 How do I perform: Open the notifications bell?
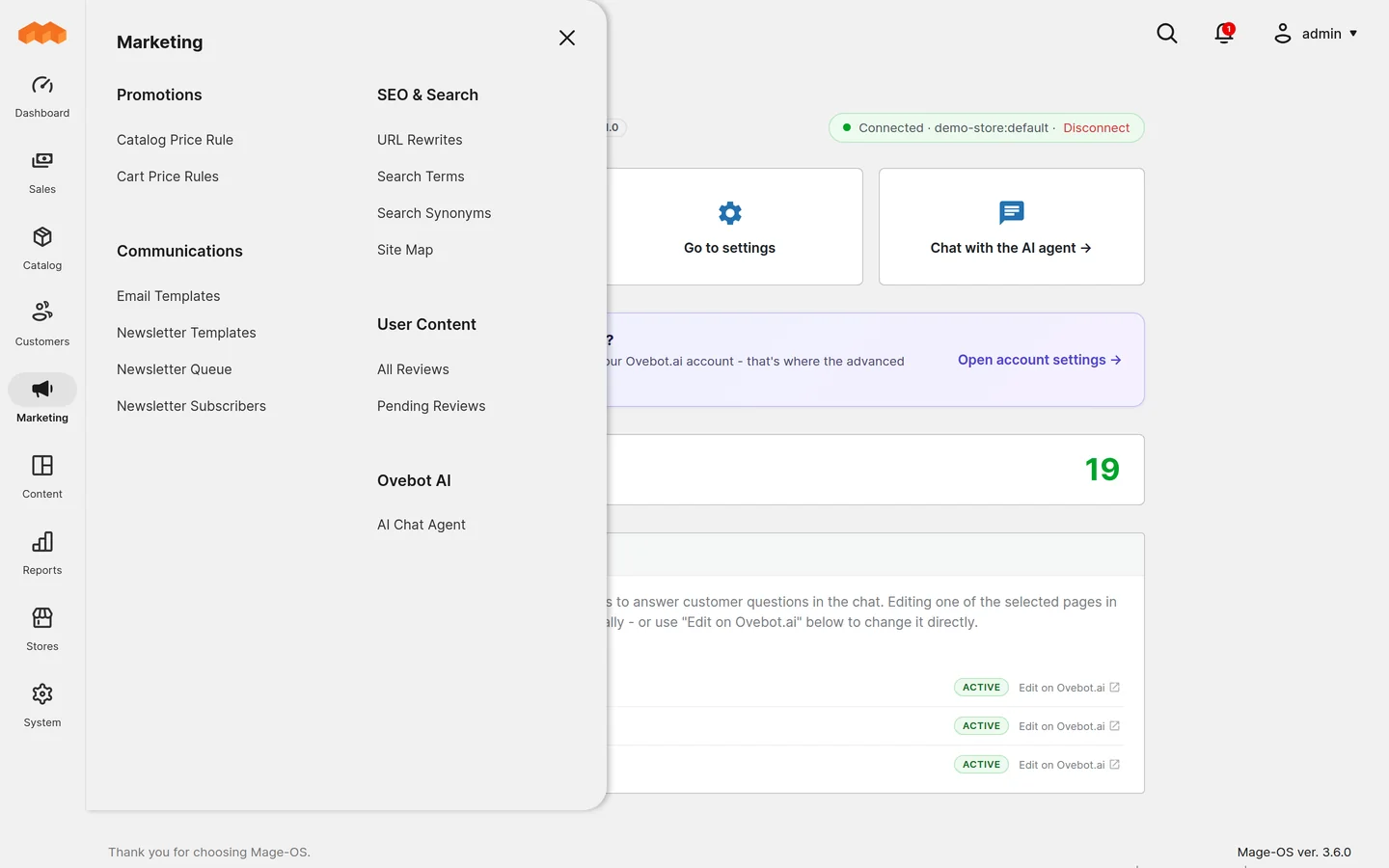click(1224, 34)
